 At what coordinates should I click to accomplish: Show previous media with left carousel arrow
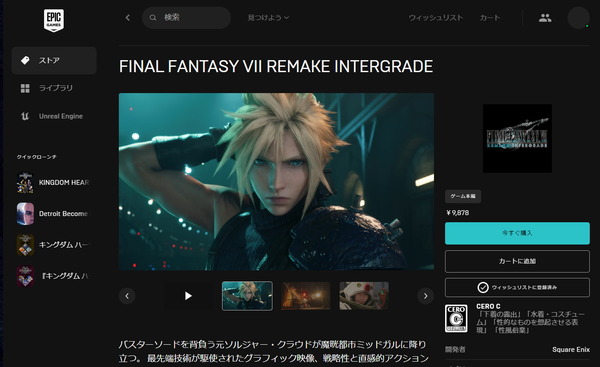(127, 296)
